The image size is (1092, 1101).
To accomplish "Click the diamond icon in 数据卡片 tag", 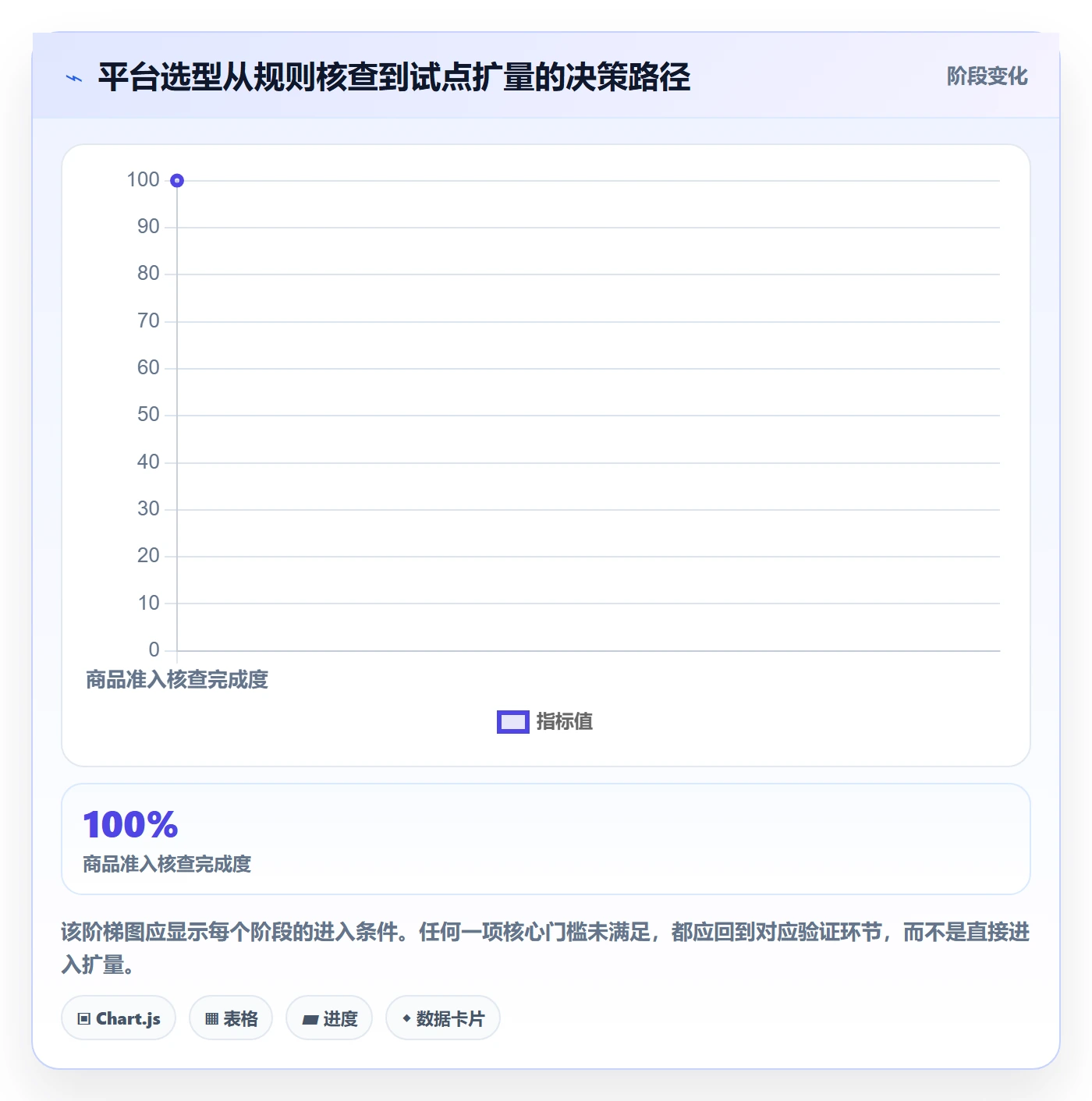I will [x=406, y=1018].
